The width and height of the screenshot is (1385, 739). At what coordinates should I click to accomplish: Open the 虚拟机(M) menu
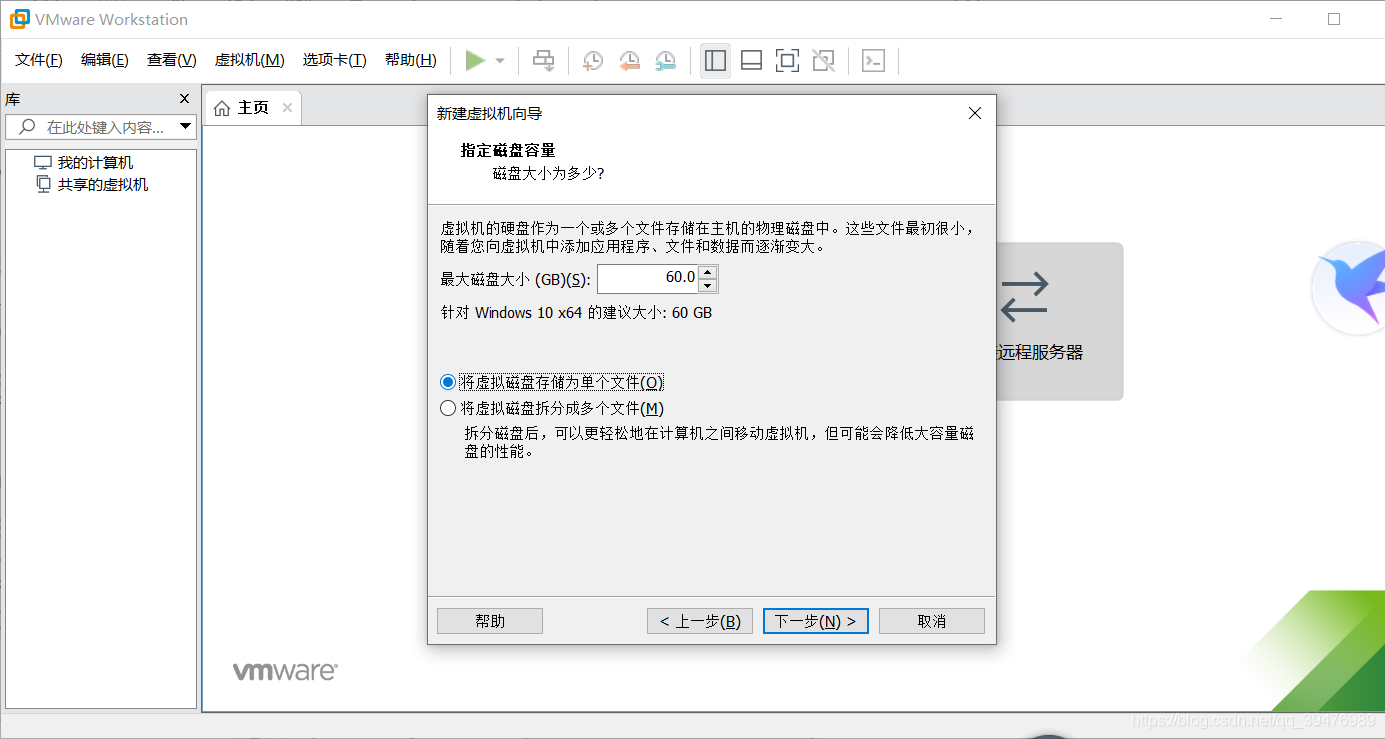[250, 60]
